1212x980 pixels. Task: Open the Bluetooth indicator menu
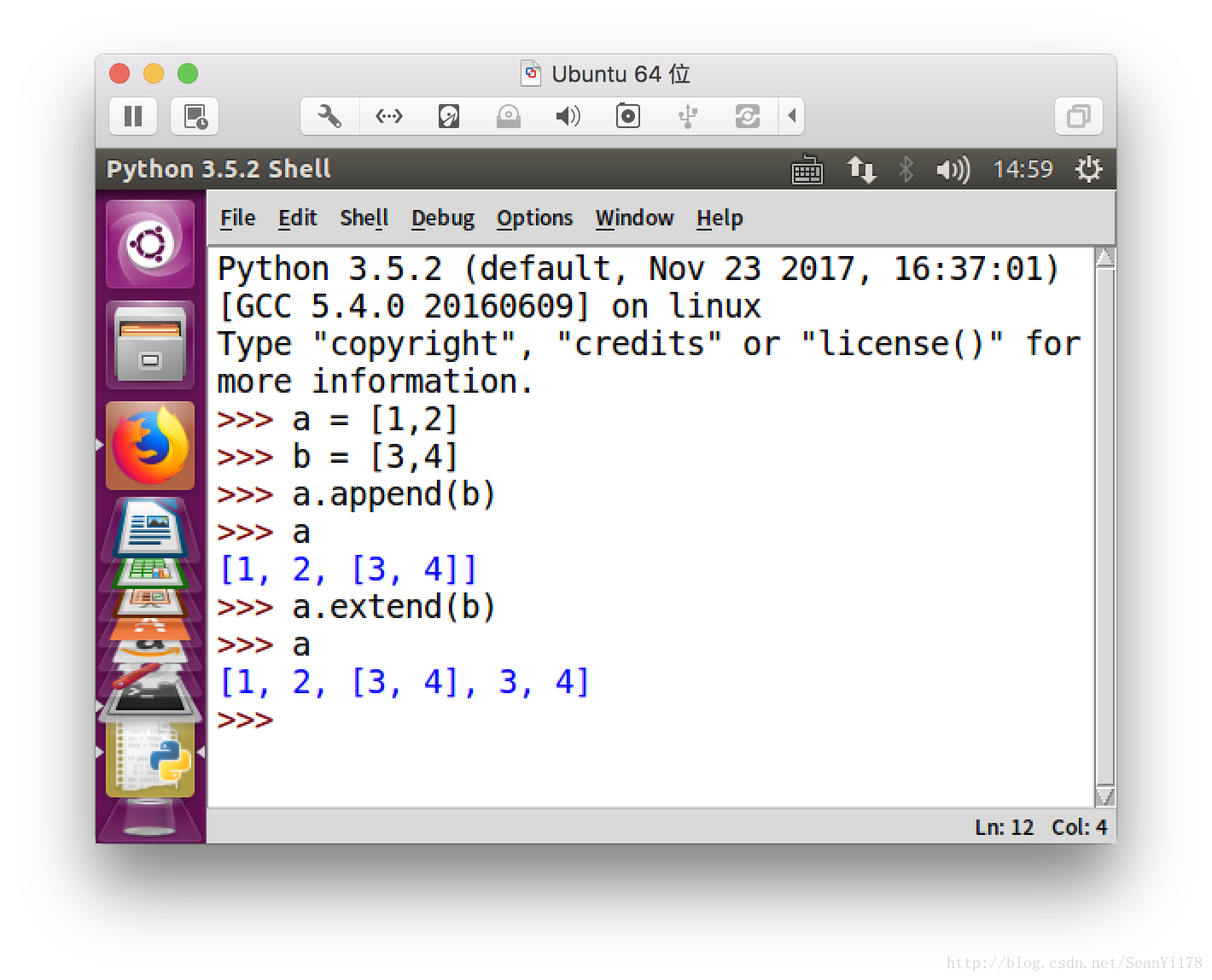906,170
